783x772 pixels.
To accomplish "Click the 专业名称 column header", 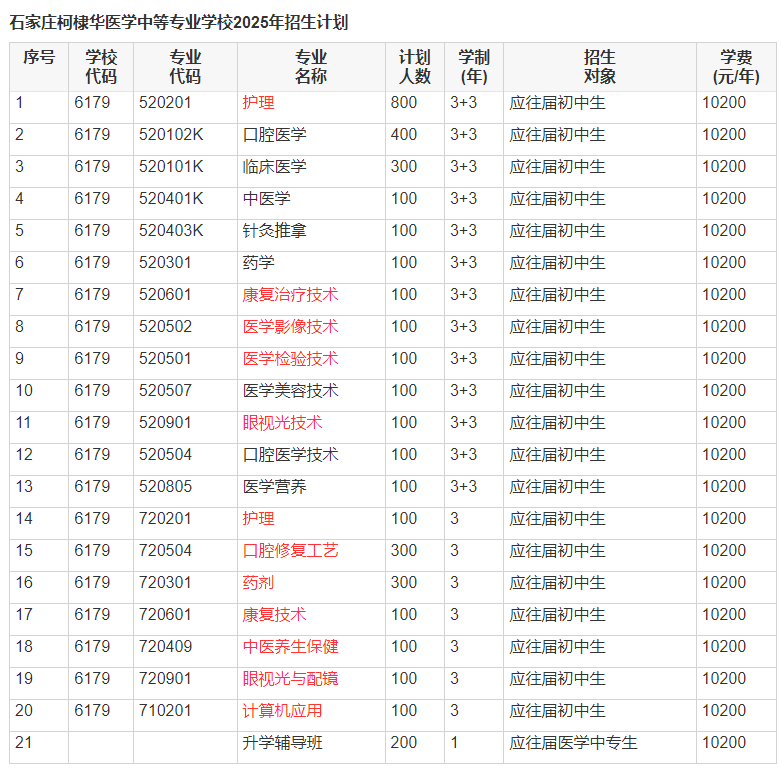I will click(311, 67).
